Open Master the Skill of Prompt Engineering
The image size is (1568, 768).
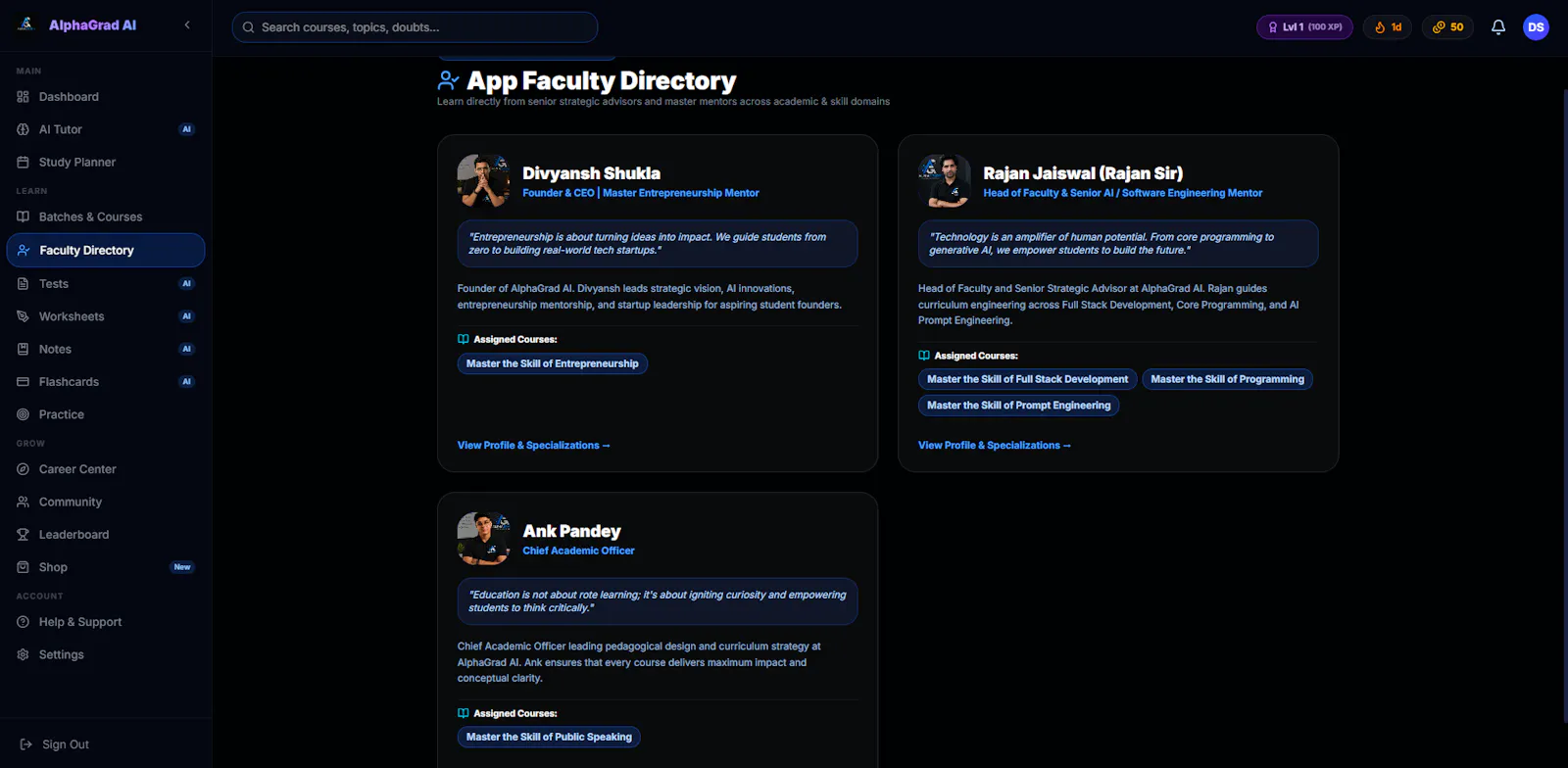[1018, 406]
